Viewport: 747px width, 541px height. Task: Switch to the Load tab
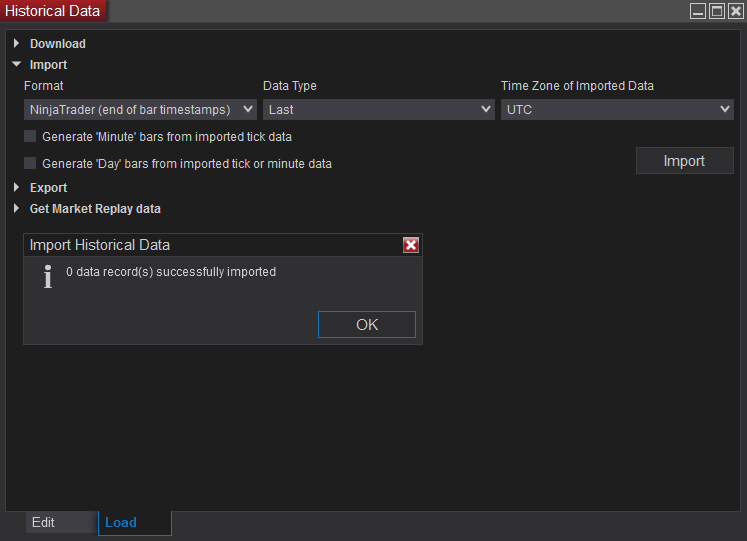coord(121,523)
